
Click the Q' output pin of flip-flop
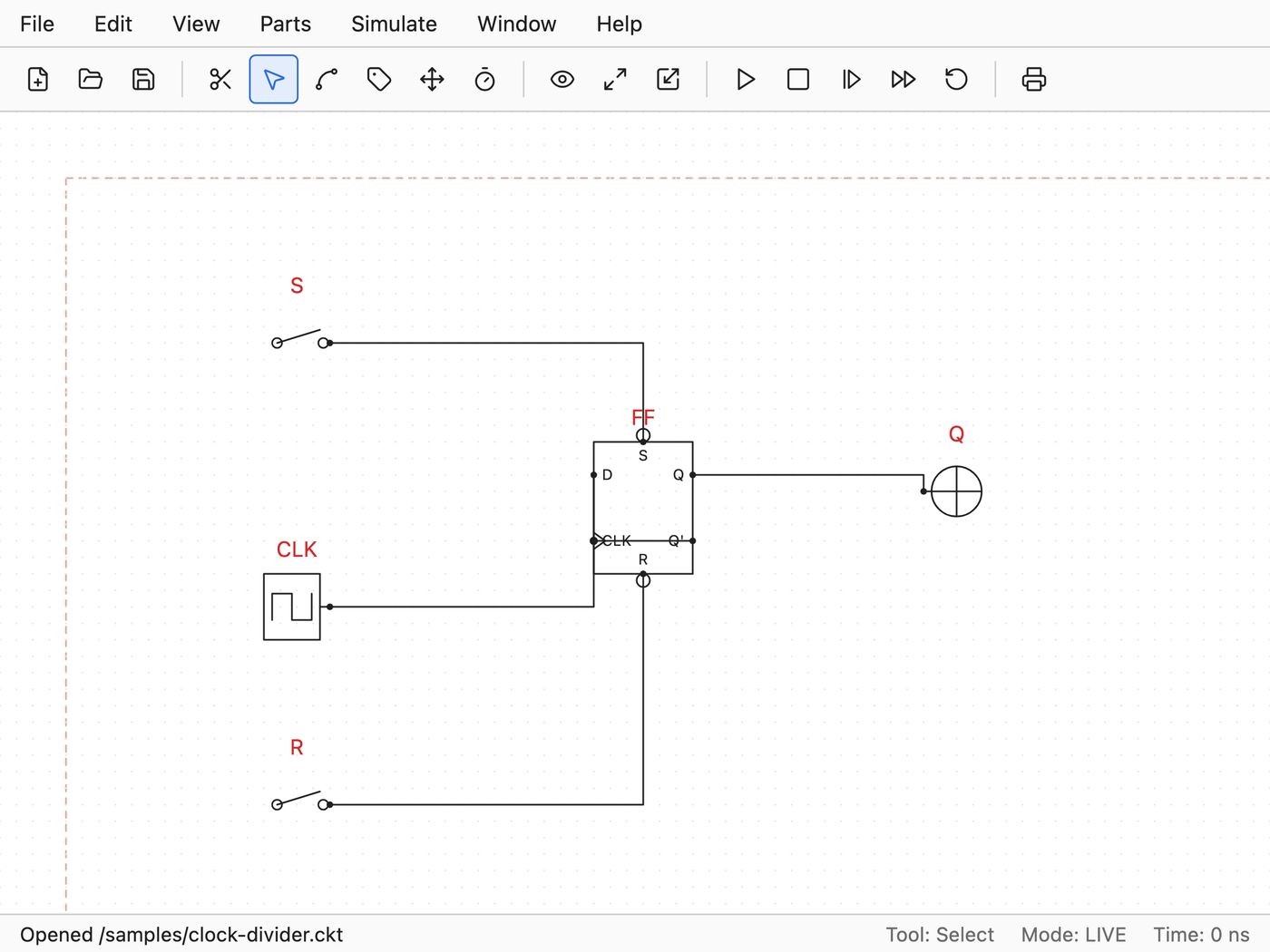point(693,541)
